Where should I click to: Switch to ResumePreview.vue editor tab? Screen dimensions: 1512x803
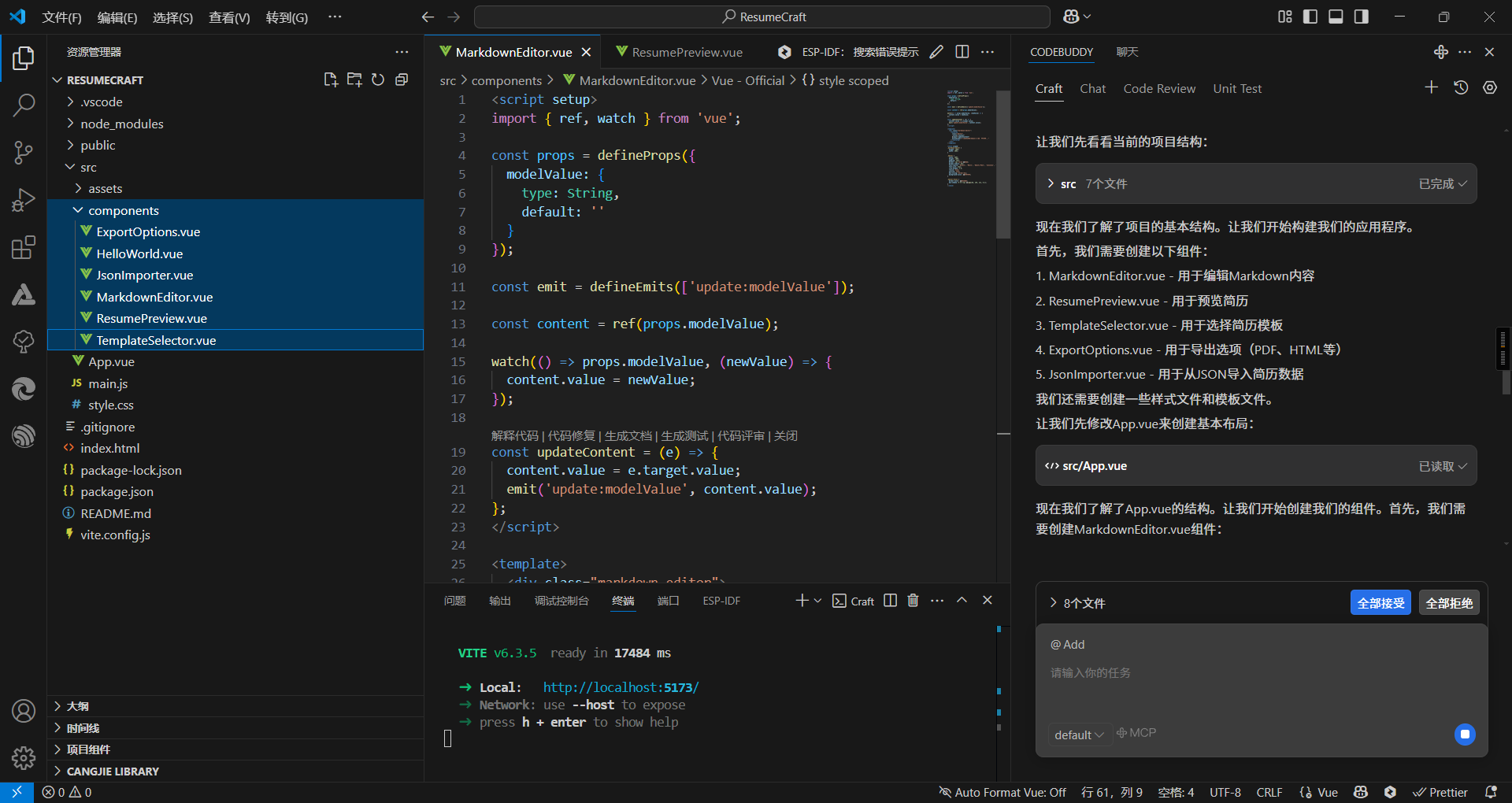[687, 52]
